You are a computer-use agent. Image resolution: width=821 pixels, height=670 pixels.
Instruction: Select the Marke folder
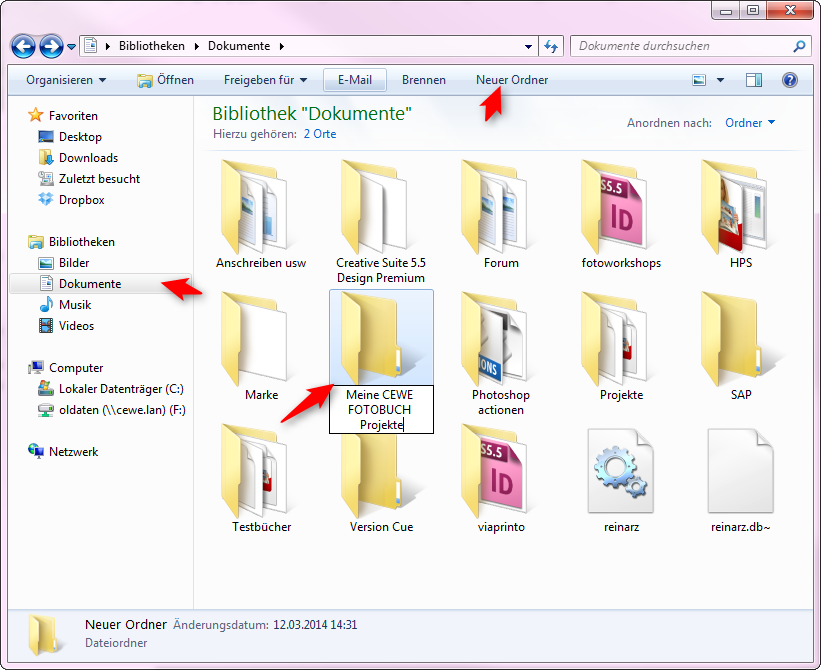[x=261, y=347]
